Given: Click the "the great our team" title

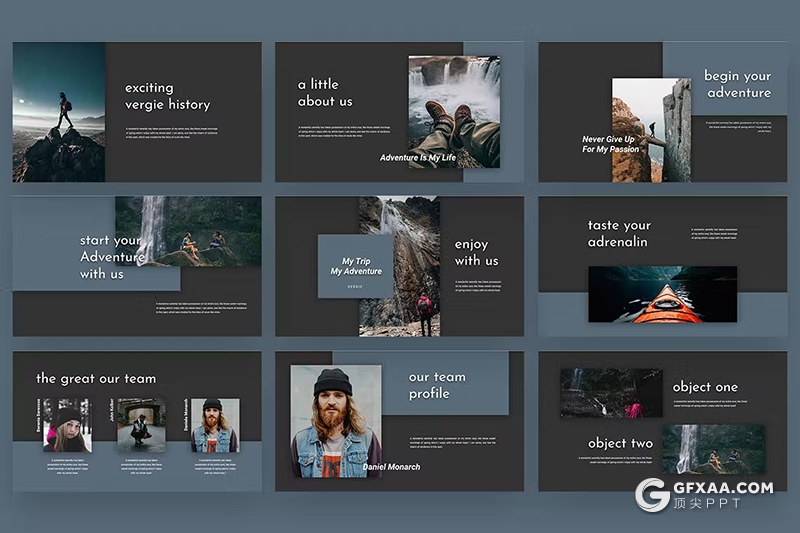Looking at the screenshot, I should (96, 378).
